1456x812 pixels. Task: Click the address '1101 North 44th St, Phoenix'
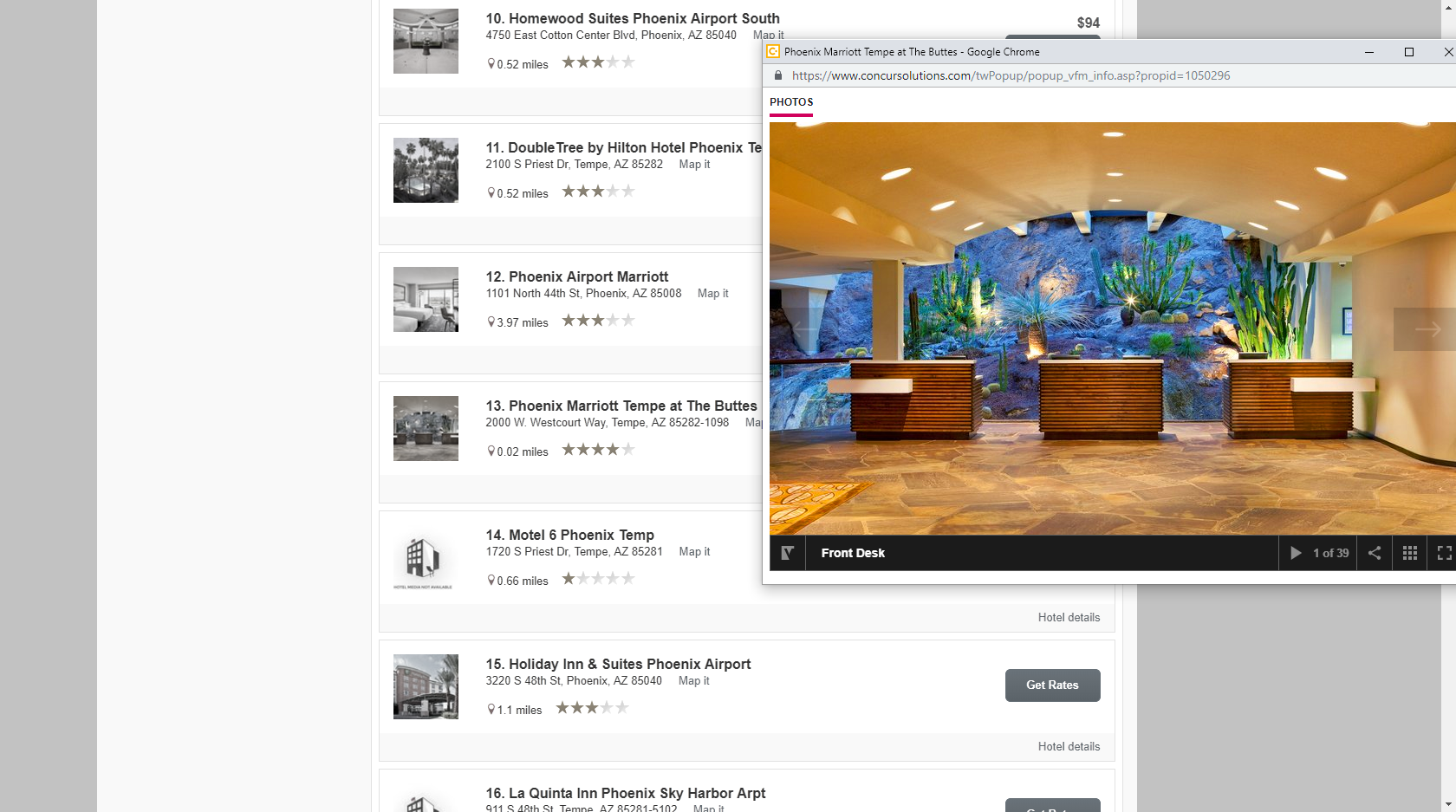click(583, 294)
